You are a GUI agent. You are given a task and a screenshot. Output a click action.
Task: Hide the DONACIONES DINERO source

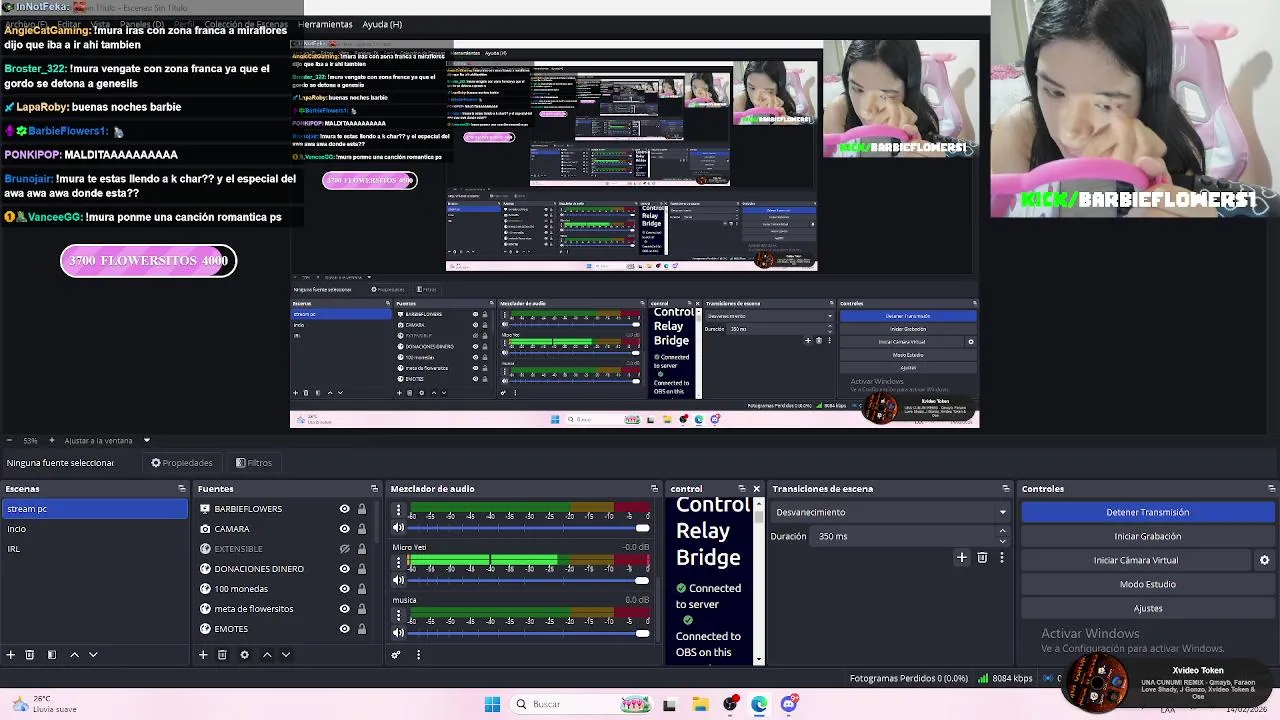tap(345, 569)
